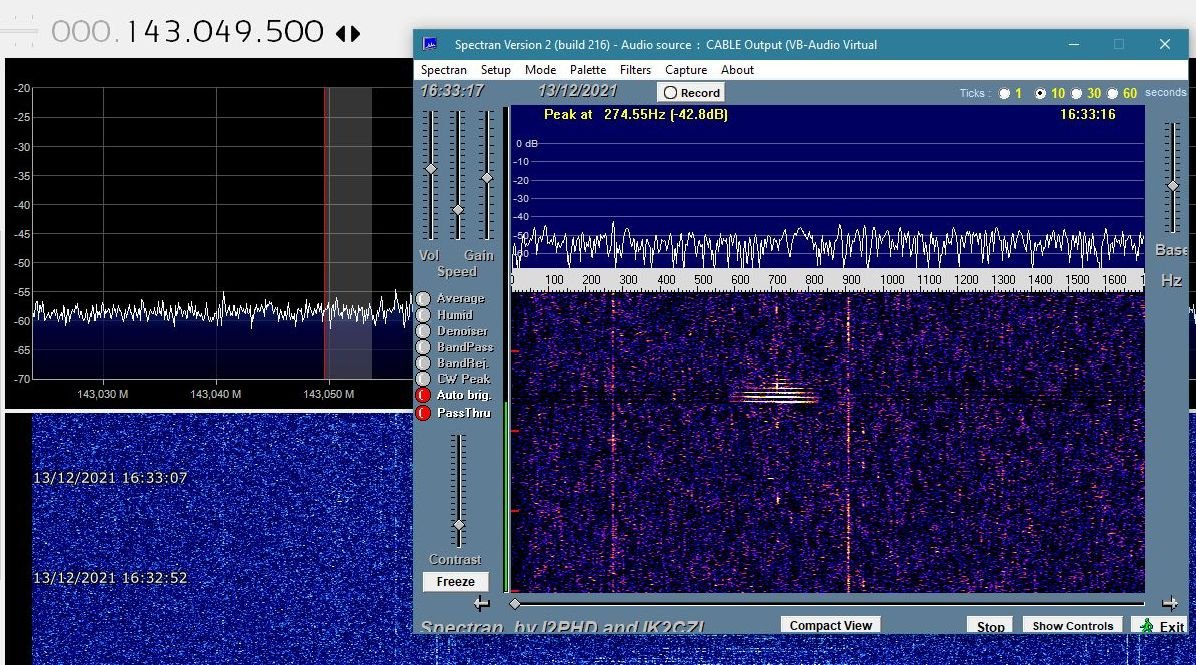Screen dimensions: 1196x665
Task: Turn off PassThru
Action: coord(423,413)
